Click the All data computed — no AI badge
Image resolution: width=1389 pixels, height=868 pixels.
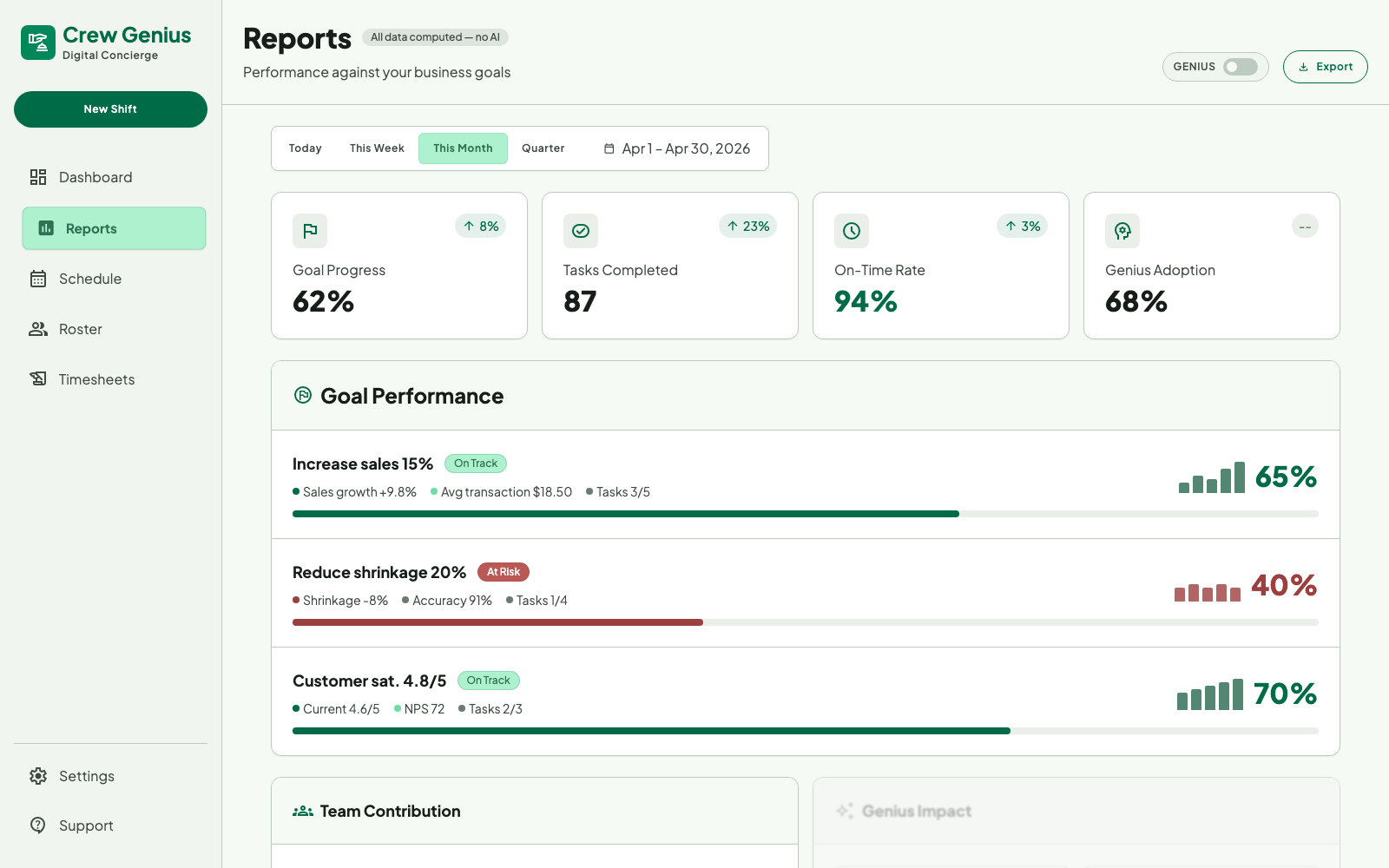[x=435, y=37]
